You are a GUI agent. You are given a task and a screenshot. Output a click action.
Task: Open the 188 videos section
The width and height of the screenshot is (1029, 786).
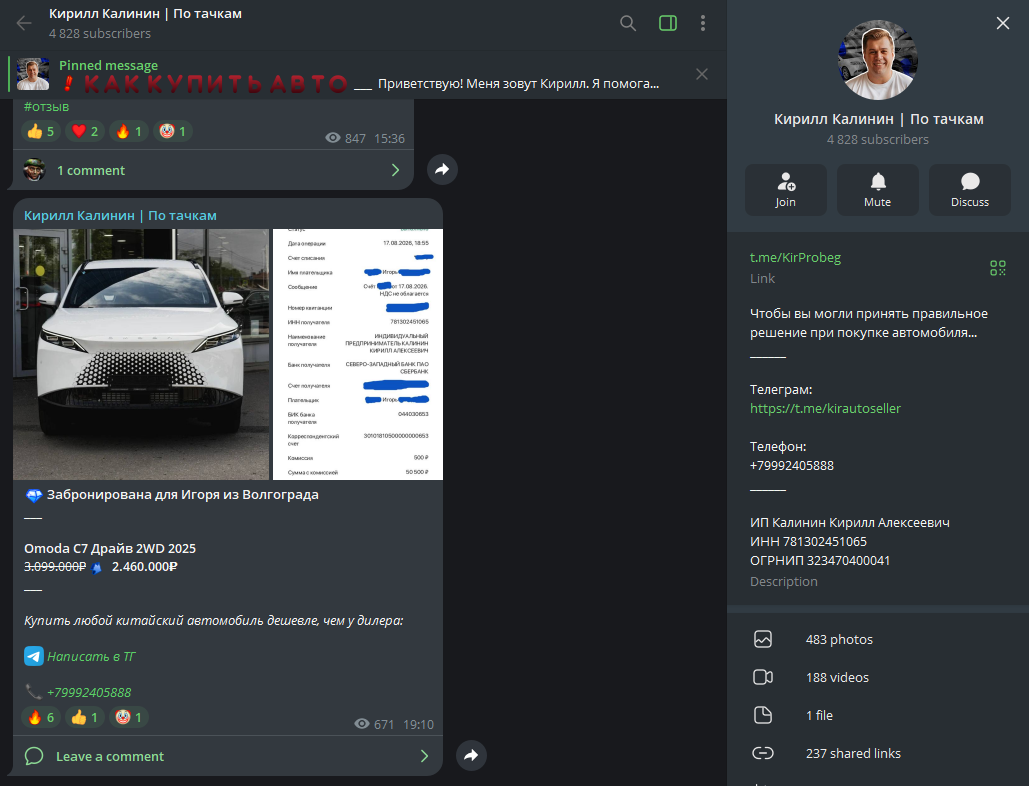(877, 677)
